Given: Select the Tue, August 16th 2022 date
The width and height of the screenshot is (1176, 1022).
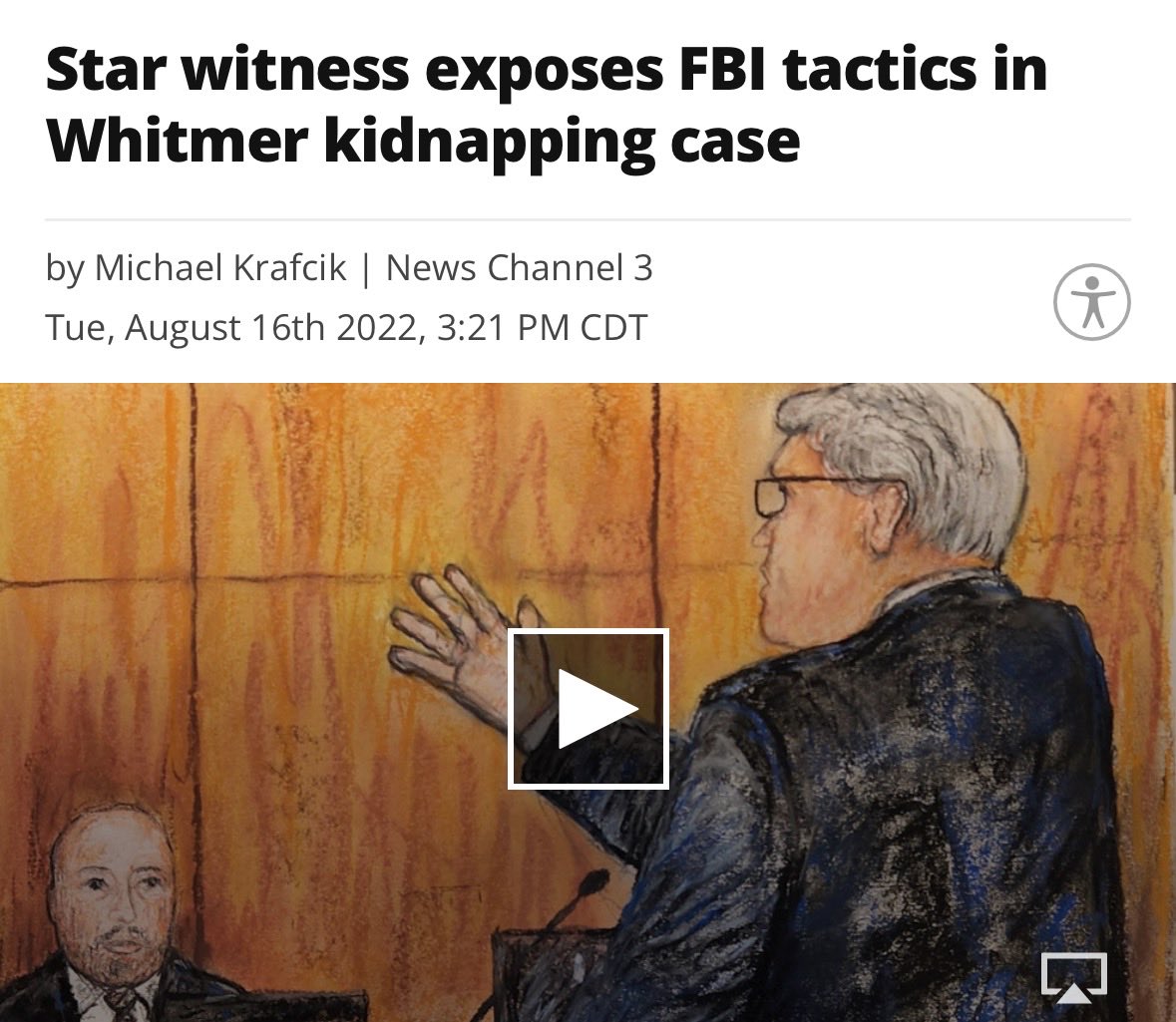Looking at the screenshot, I should (x=234, y=328).
